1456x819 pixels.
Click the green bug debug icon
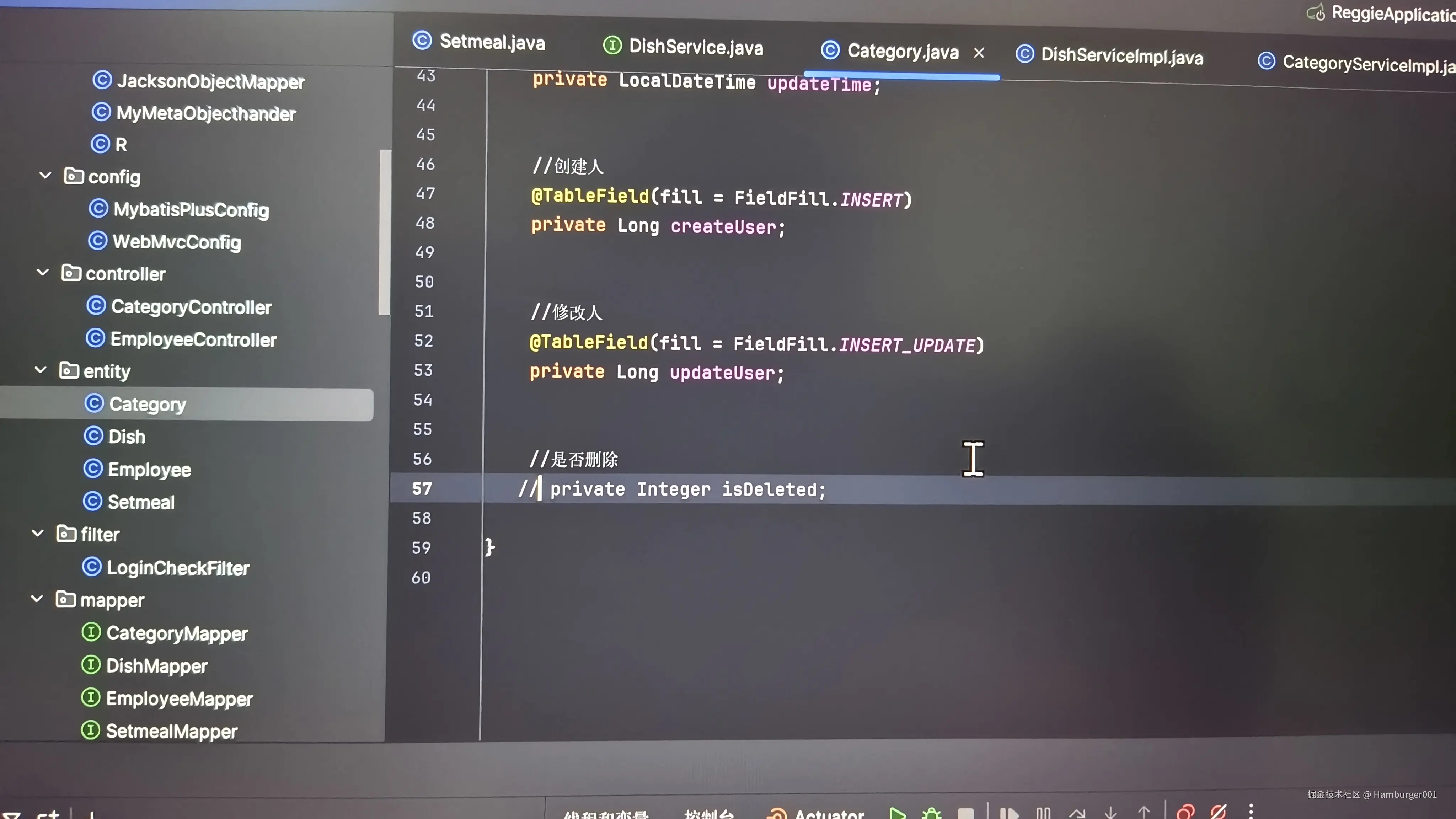pos(931,814)
